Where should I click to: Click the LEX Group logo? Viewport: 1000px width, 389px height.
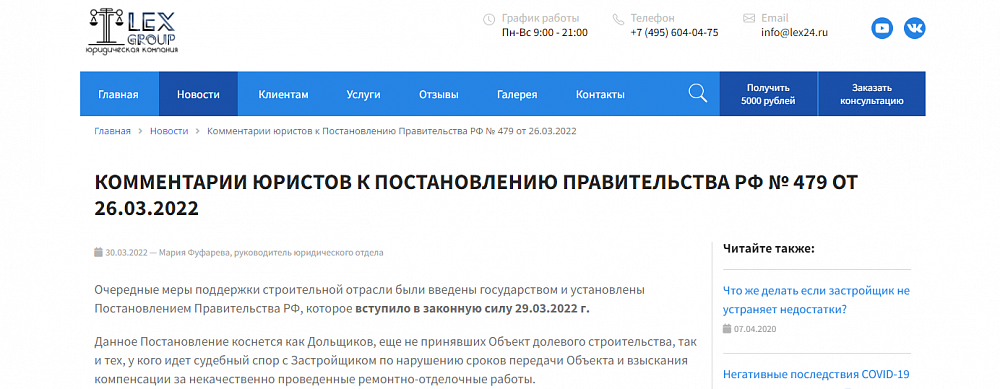click(132, 31)
